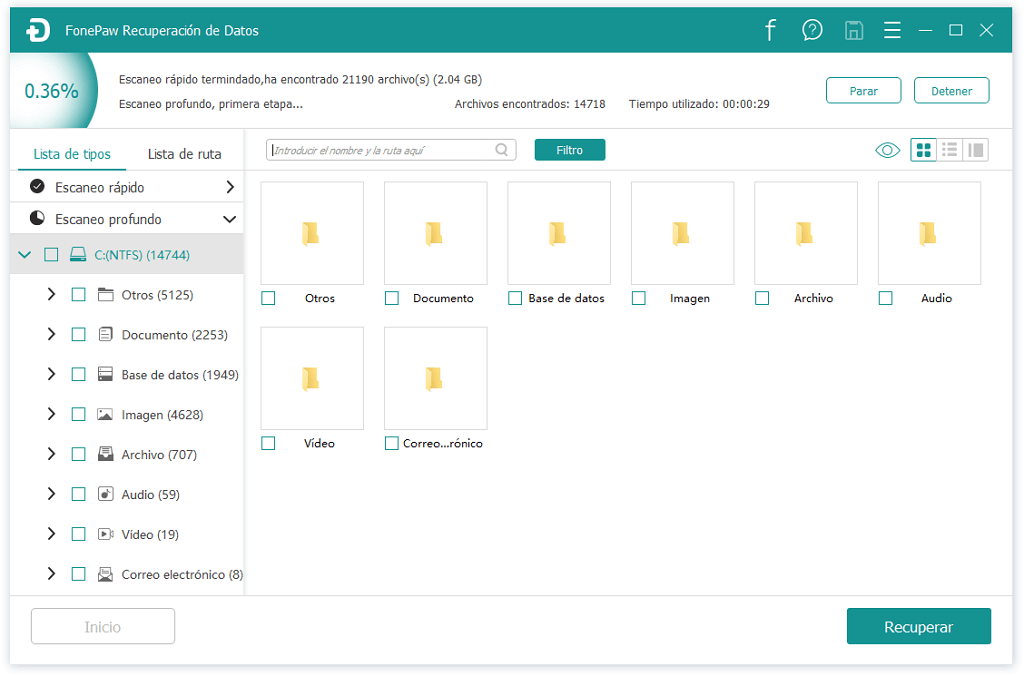The height and width of the screenshot is (676, 1024).
Task: Switch to thumbnail grid view
Action: tap(923, 150)
